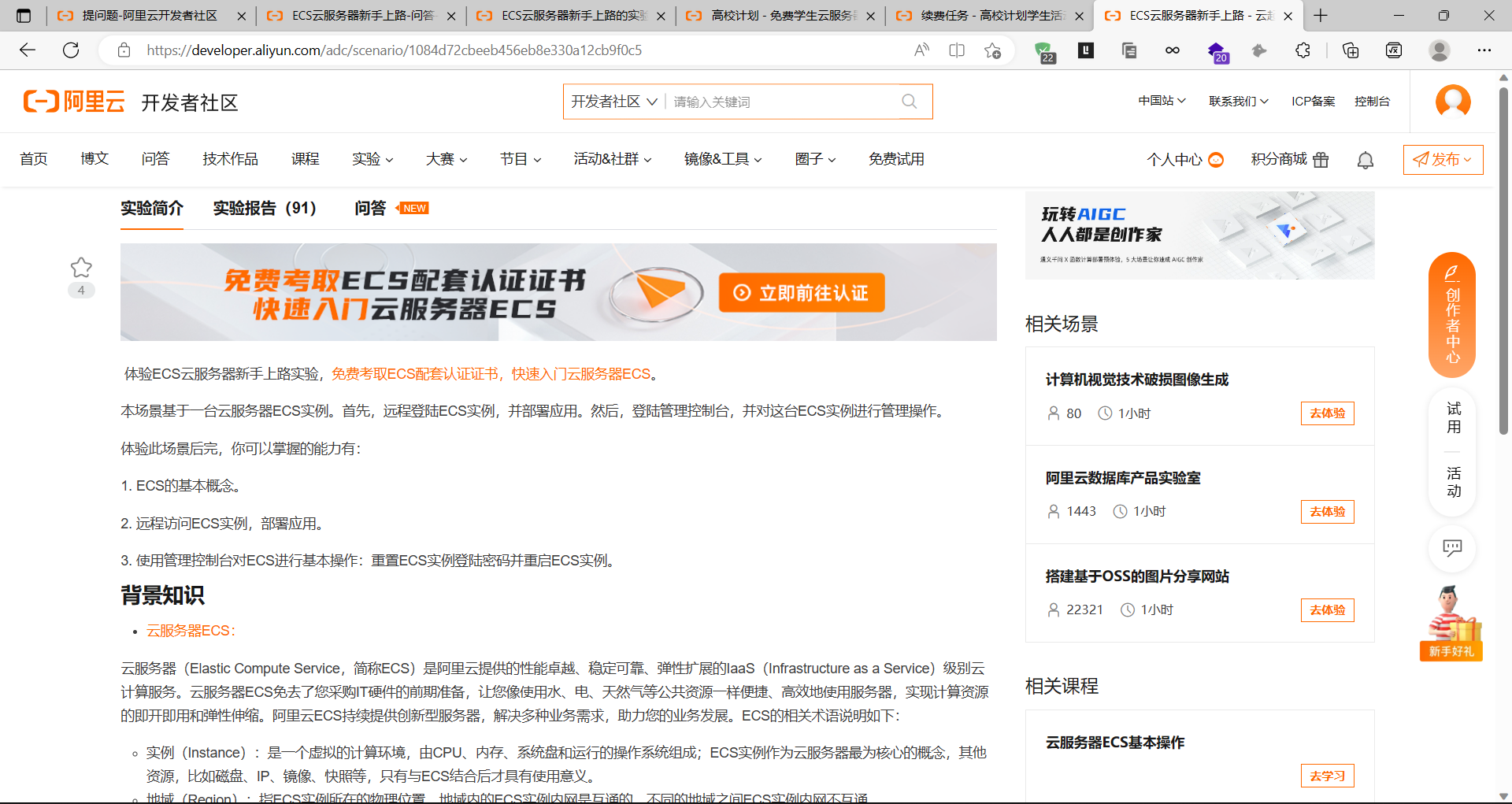Open browser settings and more menu
The height and width of the screenshot is (804, 1512).
coord(1484,50)
